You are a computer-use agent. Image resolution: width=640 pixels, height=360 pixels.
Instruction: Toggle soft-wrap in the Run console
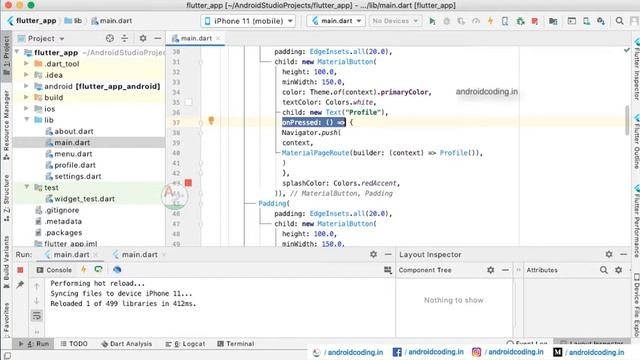click(36, 316)
